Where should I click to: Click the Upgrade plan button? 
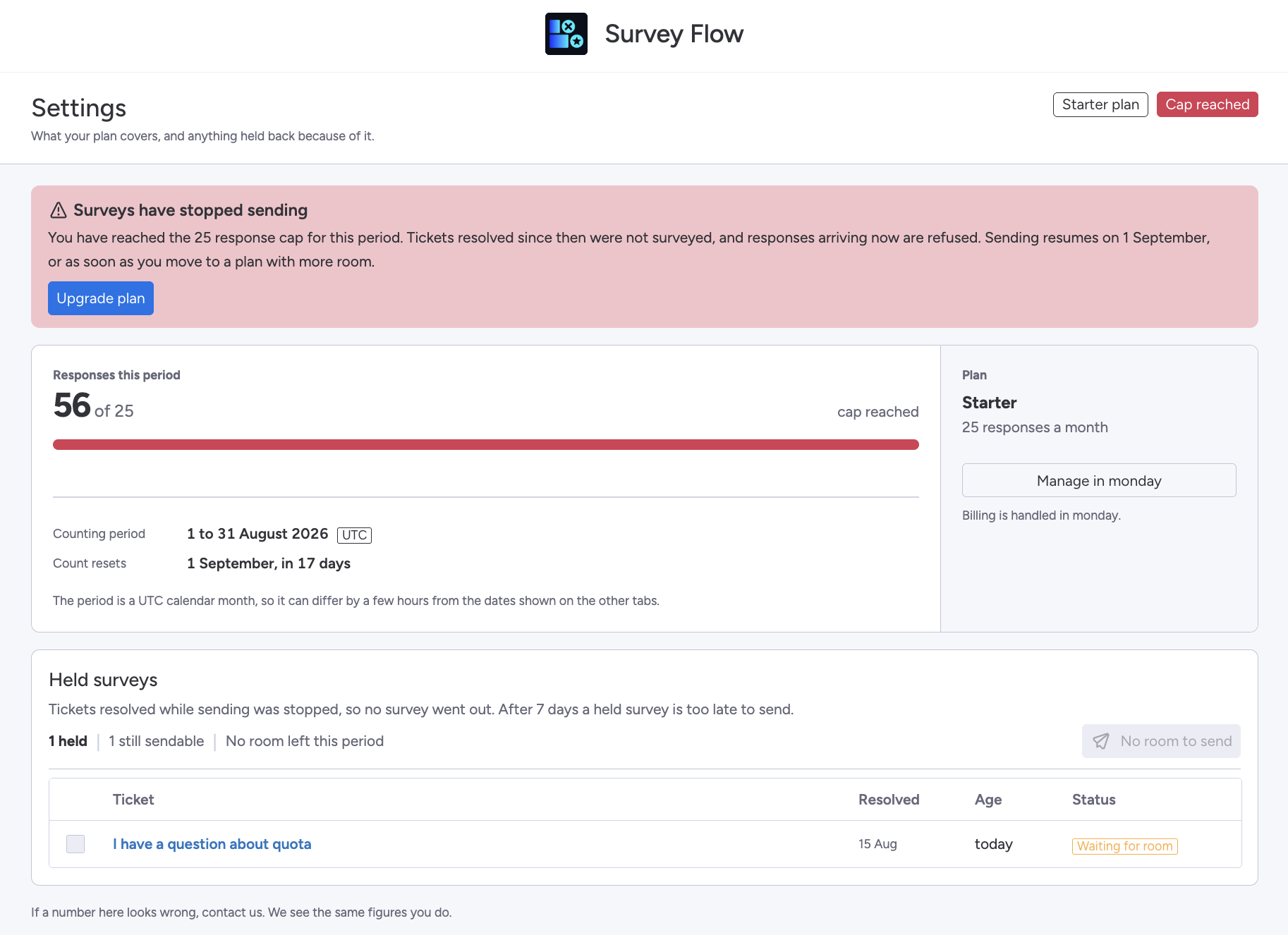(101, 298)
